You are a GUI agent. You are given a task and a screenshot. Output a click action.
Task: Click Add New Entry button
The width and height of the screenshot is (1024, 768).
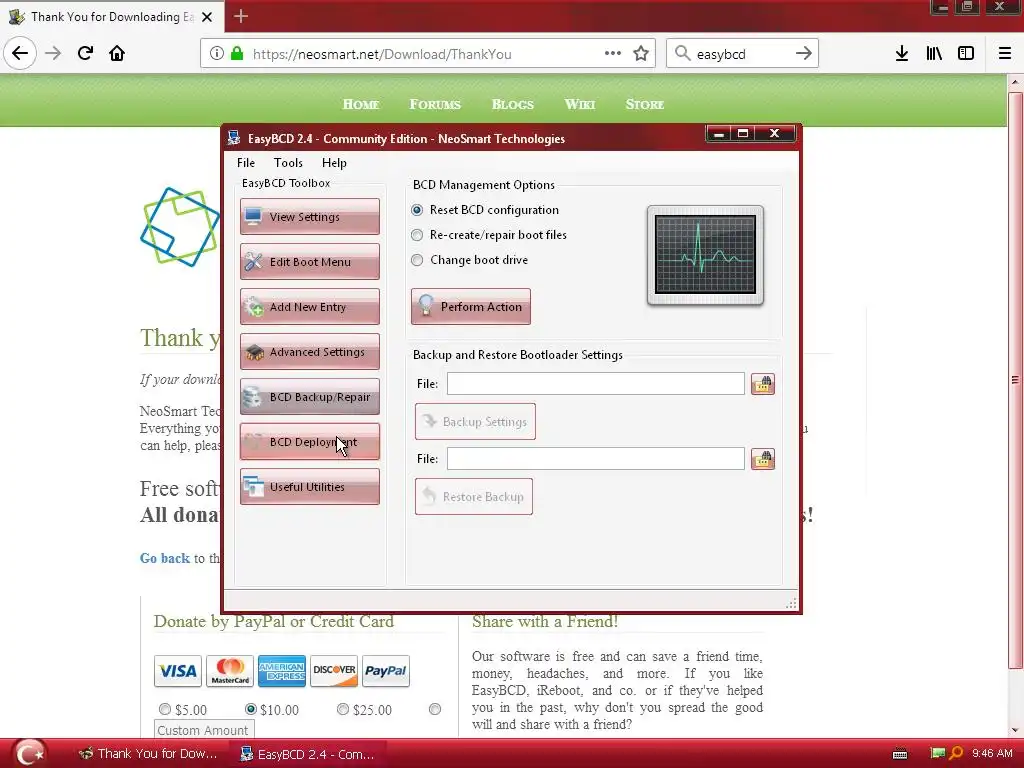tap(310, 306)
